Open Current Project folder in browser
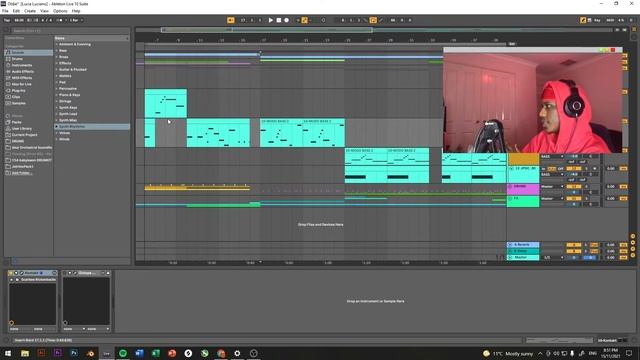Screen dimensions: 640x360 click(x=29, y=135)
